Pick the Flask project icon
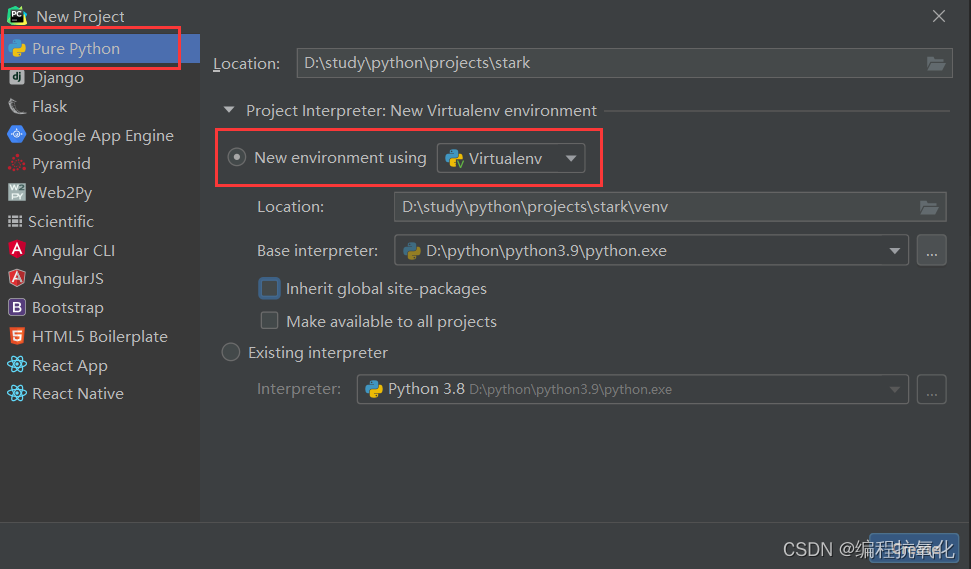The image size is (971, 569). [x=17, y=106]
